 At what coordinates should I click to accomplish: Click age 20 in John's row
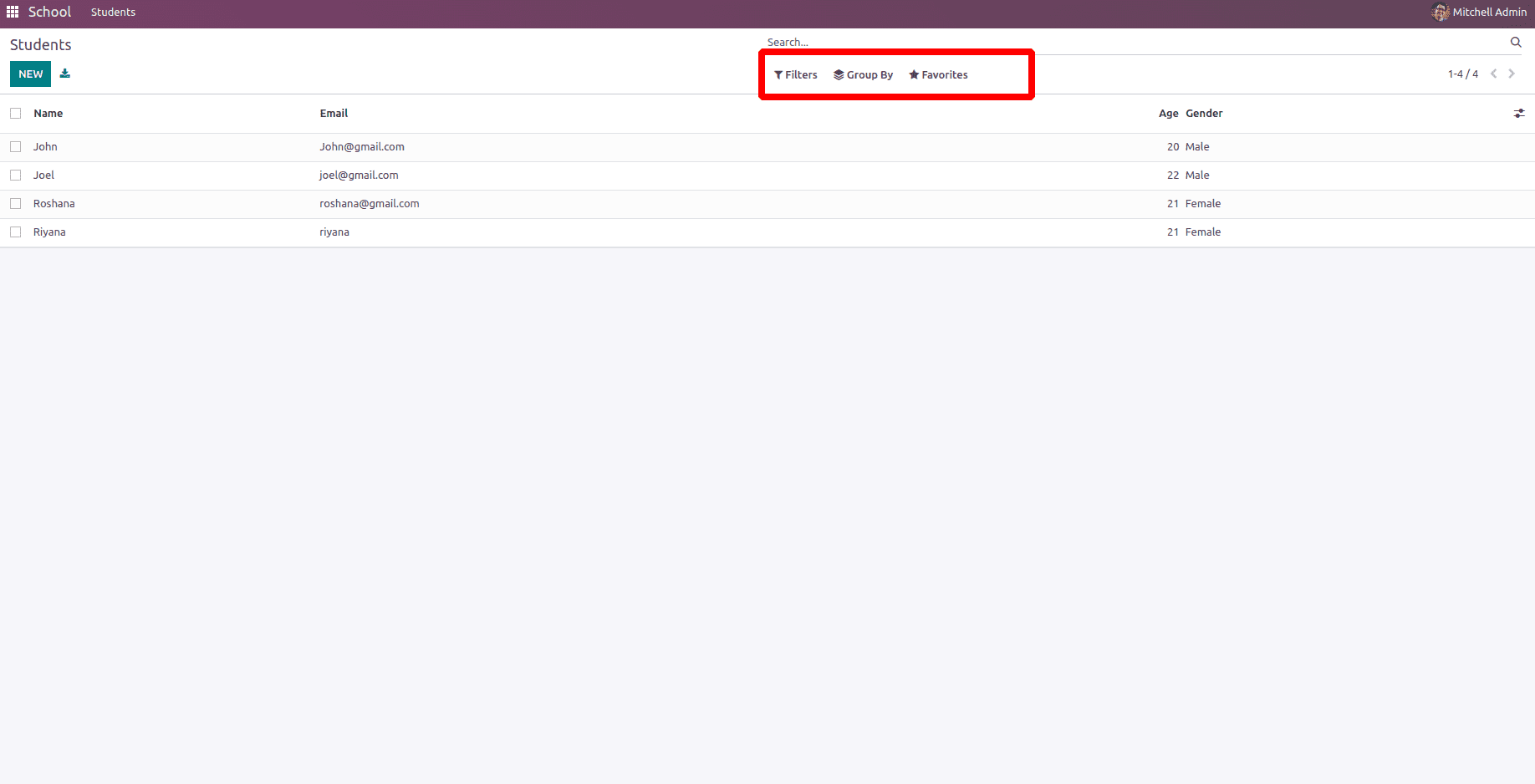point(1173,147)
